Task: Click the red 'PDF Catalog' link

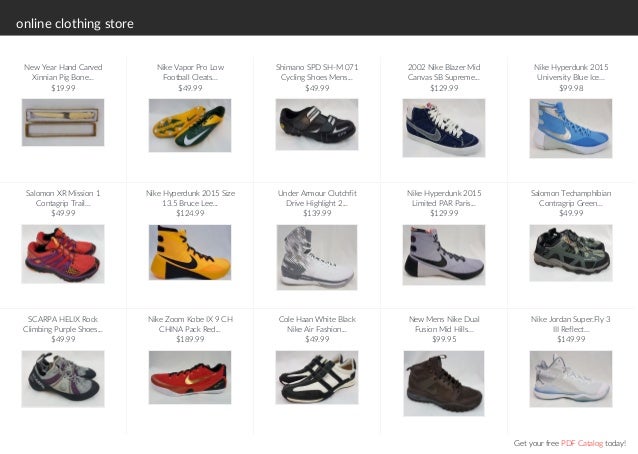Action: [582, 443]
